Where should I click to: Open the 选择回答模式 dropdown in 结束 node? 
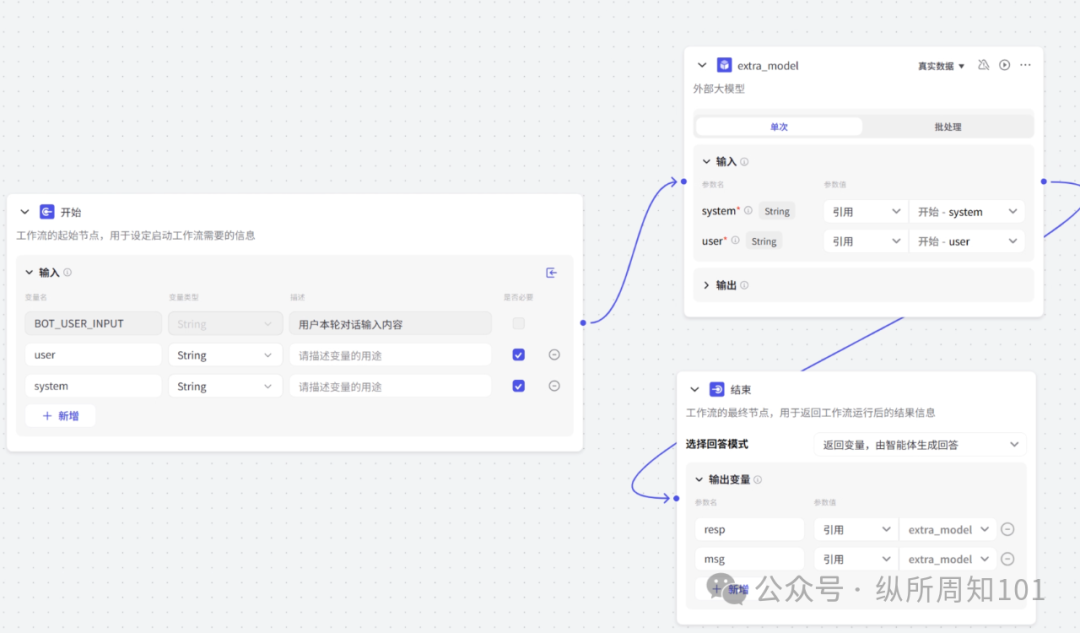tap(917, 444)
